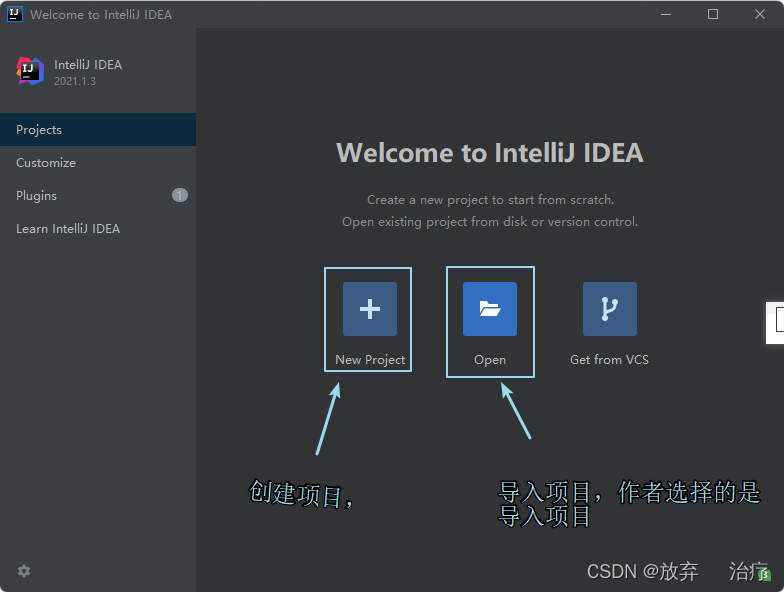Click the Get from VCS branch icon
This screenshot has width=784, height=592.
click(610, 308)
